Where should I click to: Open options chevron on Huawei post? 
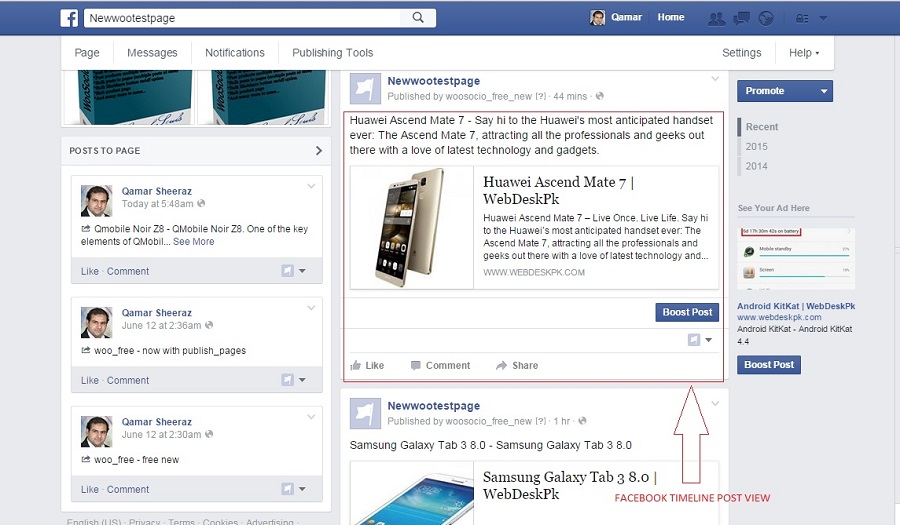click(715, 79)
